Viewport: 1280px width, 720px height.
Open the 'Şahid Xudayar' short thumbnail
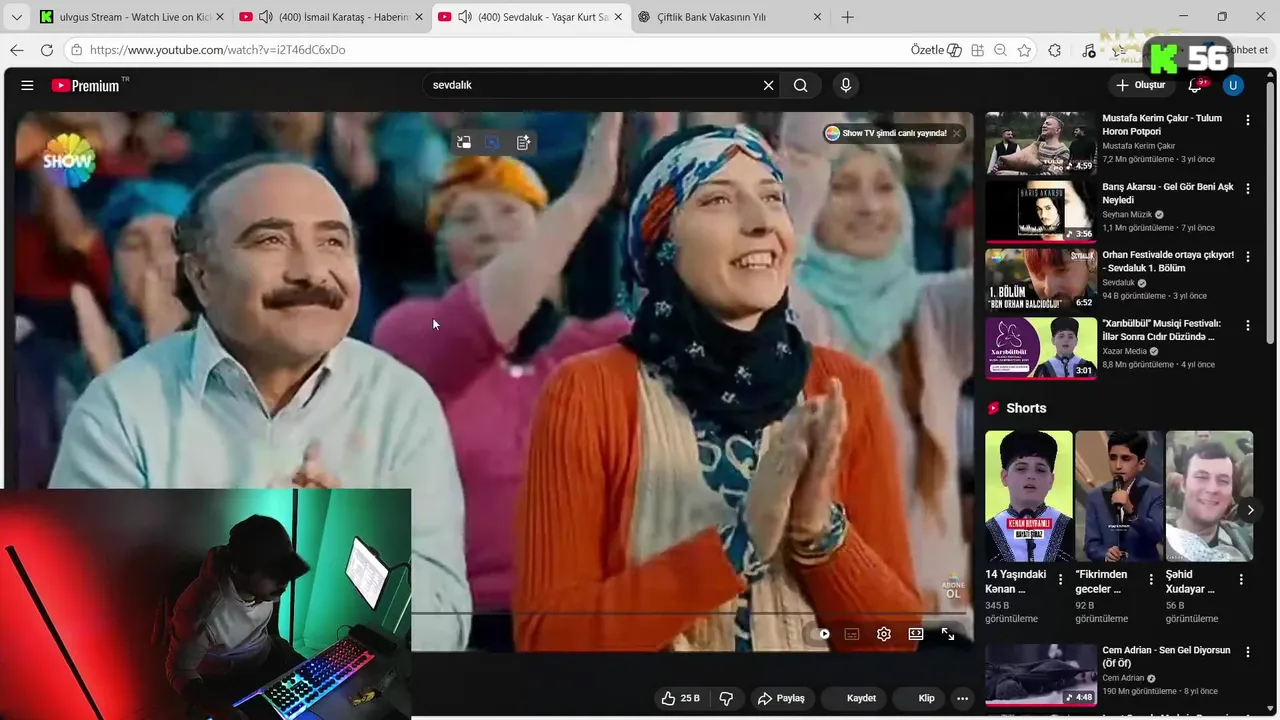pyautogui.click(x=1209, y=496)
